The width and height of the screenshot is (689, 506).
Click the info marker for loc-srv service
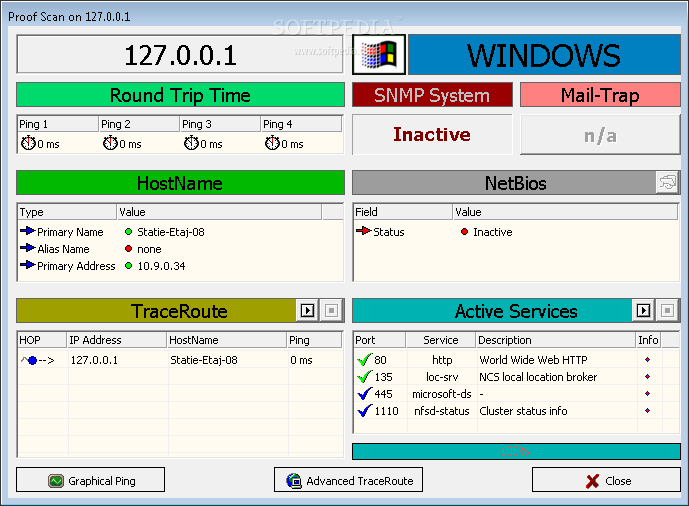tap(647, 377)
